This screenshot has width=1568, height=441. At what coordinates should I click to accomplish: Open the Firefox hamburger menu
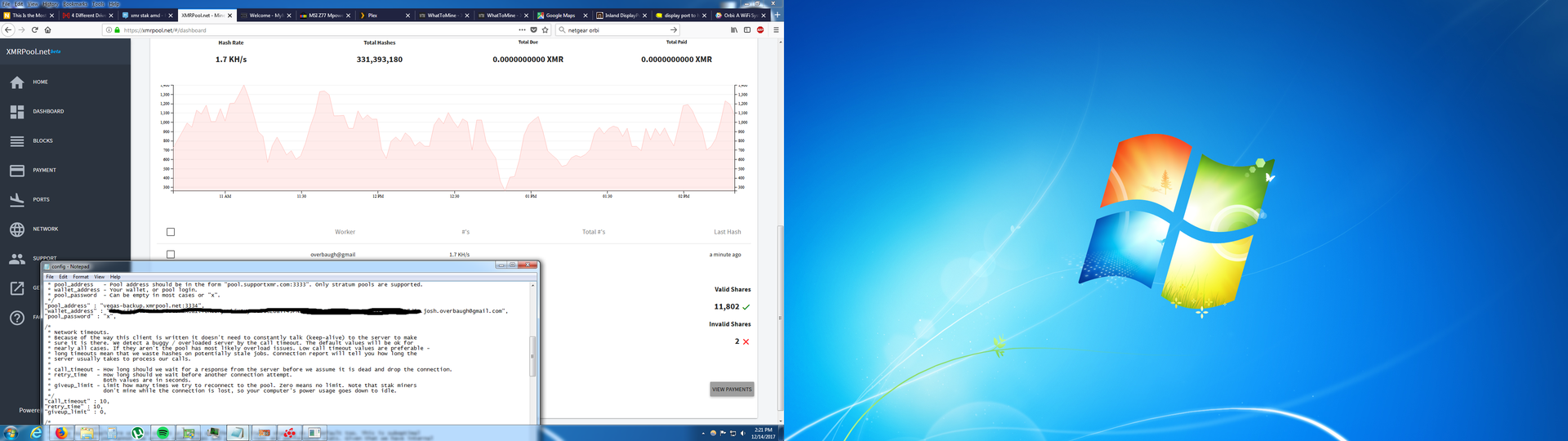tap(776, 29)
